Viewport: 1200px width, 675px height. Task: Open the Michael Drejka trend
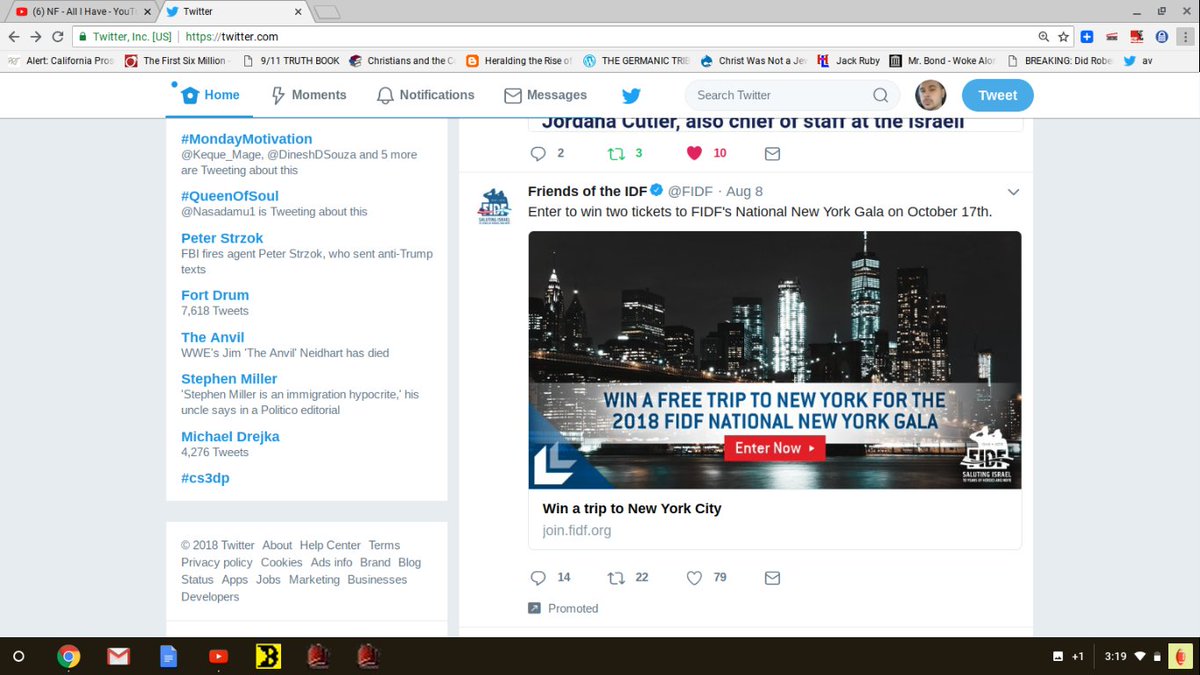click(x=230, y=436)
